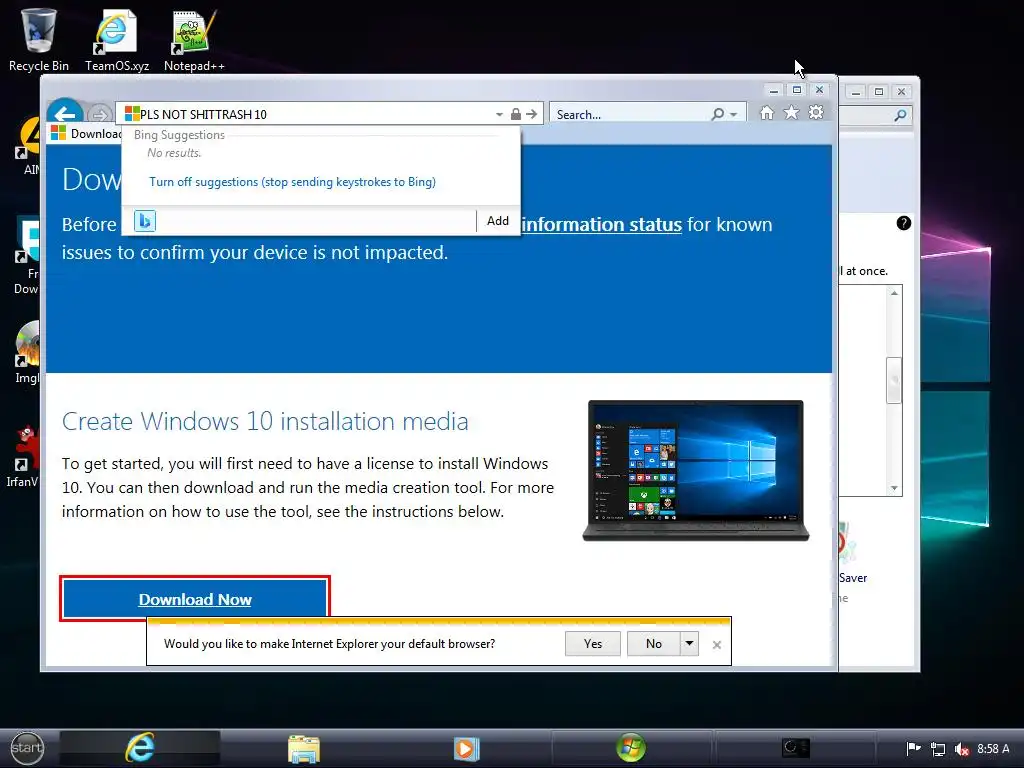The image size is (1024, 768).
Task: Click the Windows logo orb taskbar icon
Action: [631, 748]
